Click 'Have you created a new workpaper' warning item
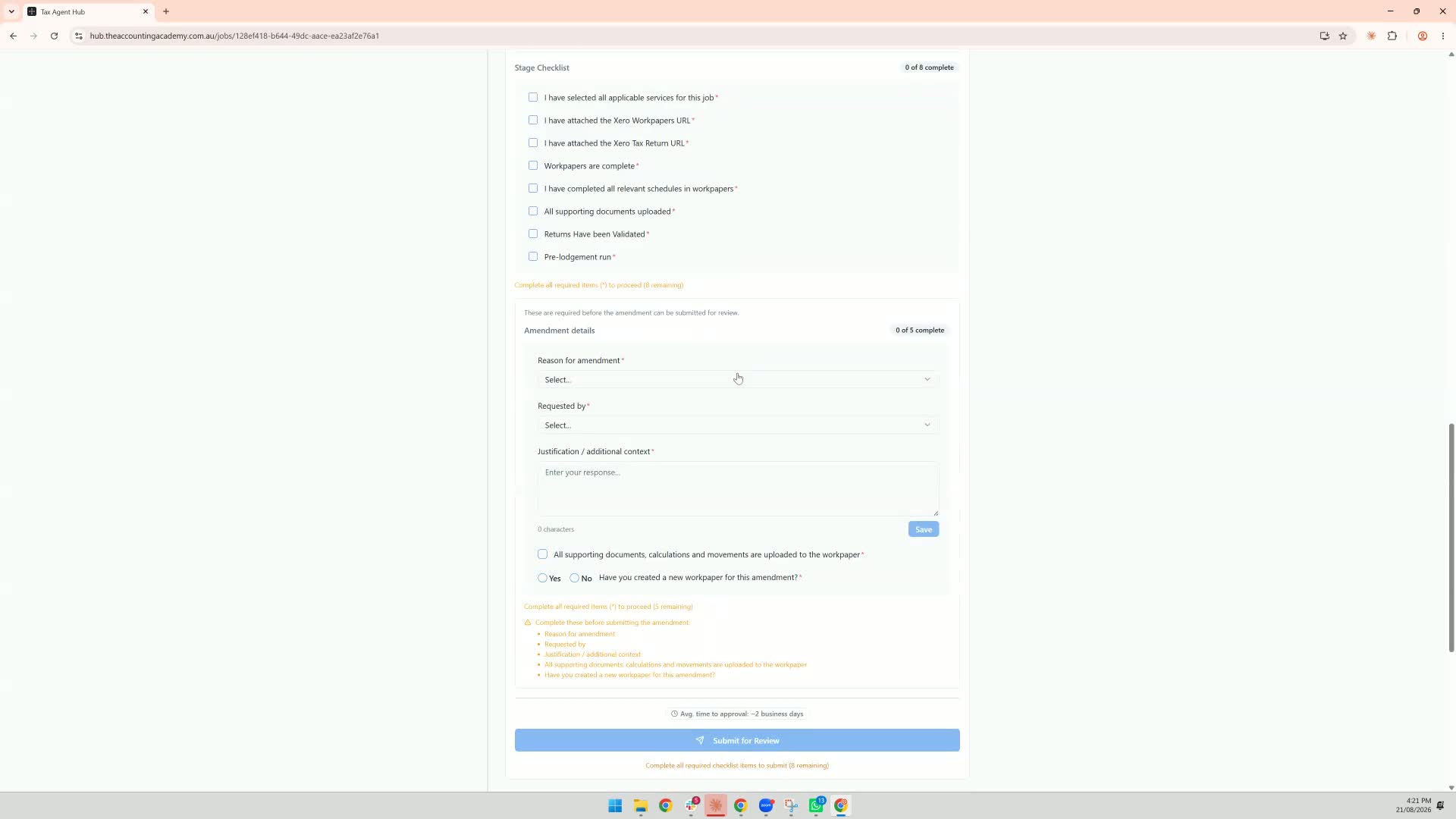 coord(629,675)
